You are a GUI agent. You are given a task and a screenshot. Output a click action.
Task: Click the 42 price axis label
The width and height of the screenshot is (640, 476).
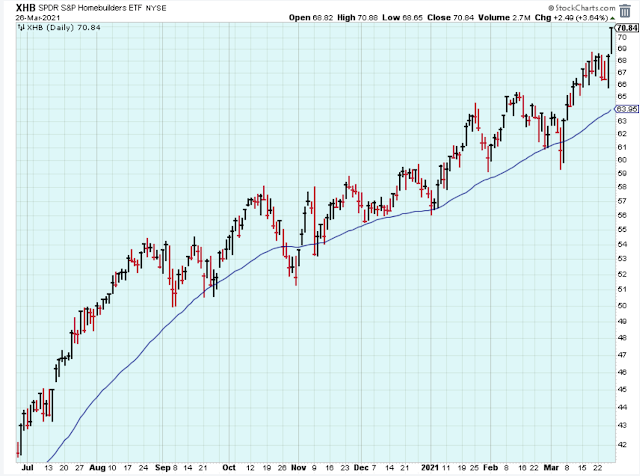pos(622,445)
